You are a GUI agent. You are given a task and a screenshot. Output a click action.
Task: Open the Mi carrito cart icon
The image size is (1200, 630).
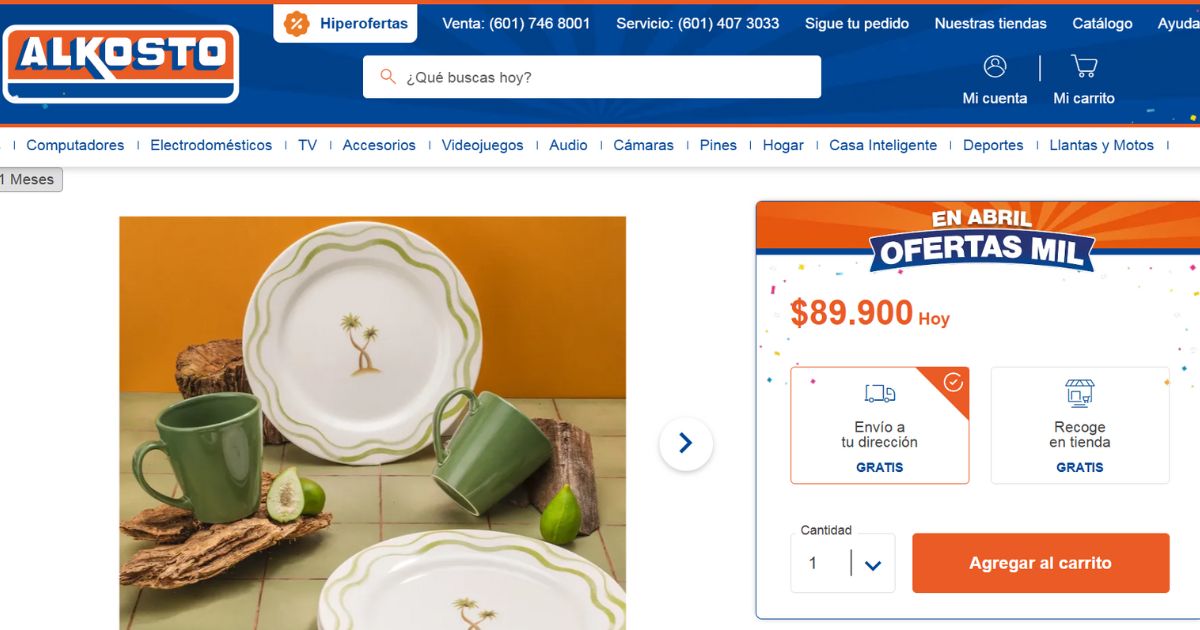click(1084, 67)
